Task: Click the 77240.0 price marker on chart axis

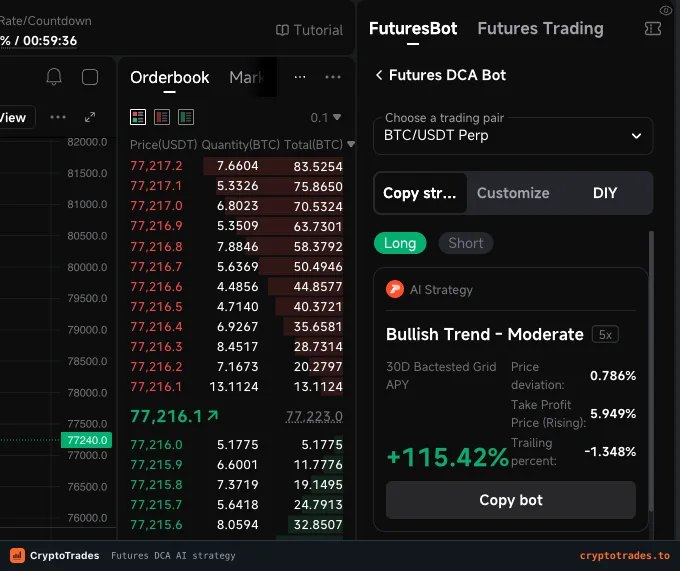Action: point(87,440)
